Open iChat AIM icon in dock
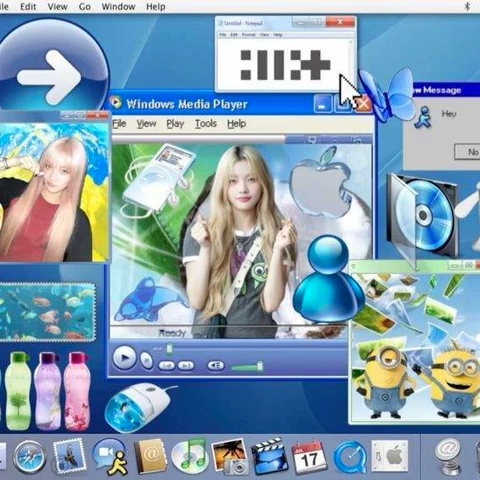The height and width of the screenshot is (480, 480). pos(110,456)
